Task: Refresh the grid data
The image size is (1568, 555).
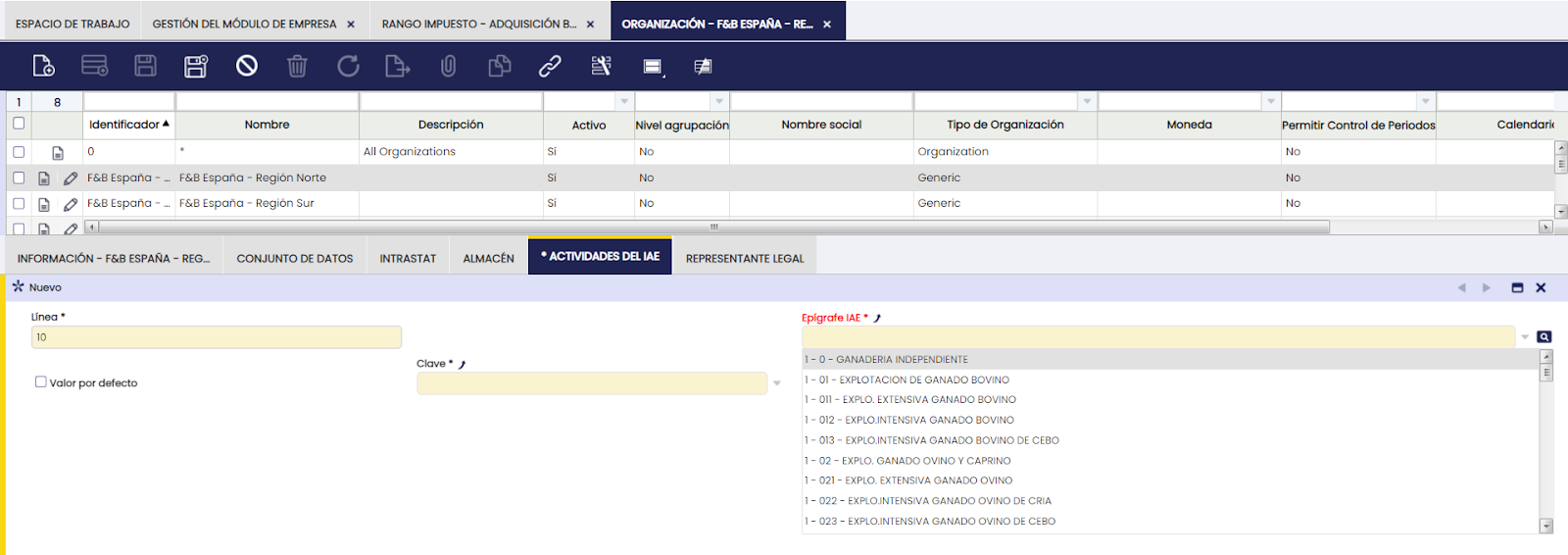Action: pos(348,66)
